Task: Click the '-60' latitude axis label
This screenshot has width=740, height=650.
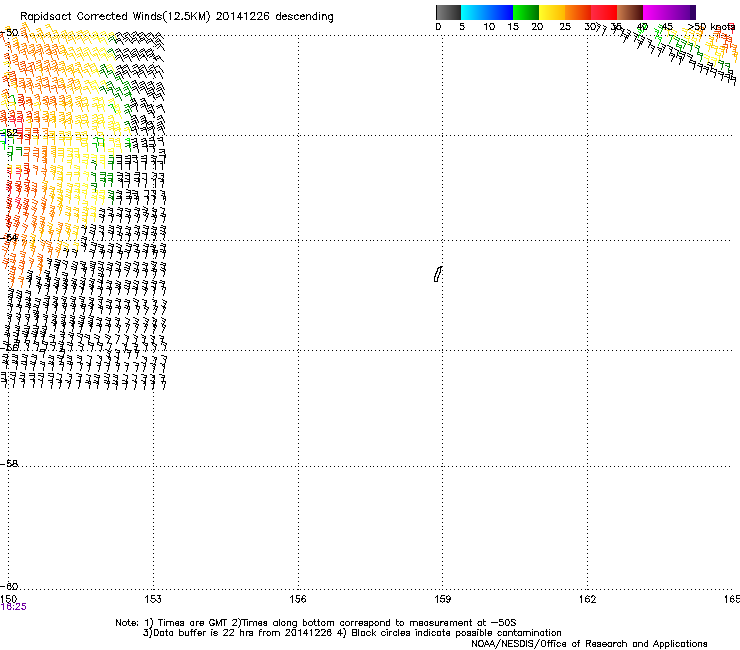Action: [9, 586]
